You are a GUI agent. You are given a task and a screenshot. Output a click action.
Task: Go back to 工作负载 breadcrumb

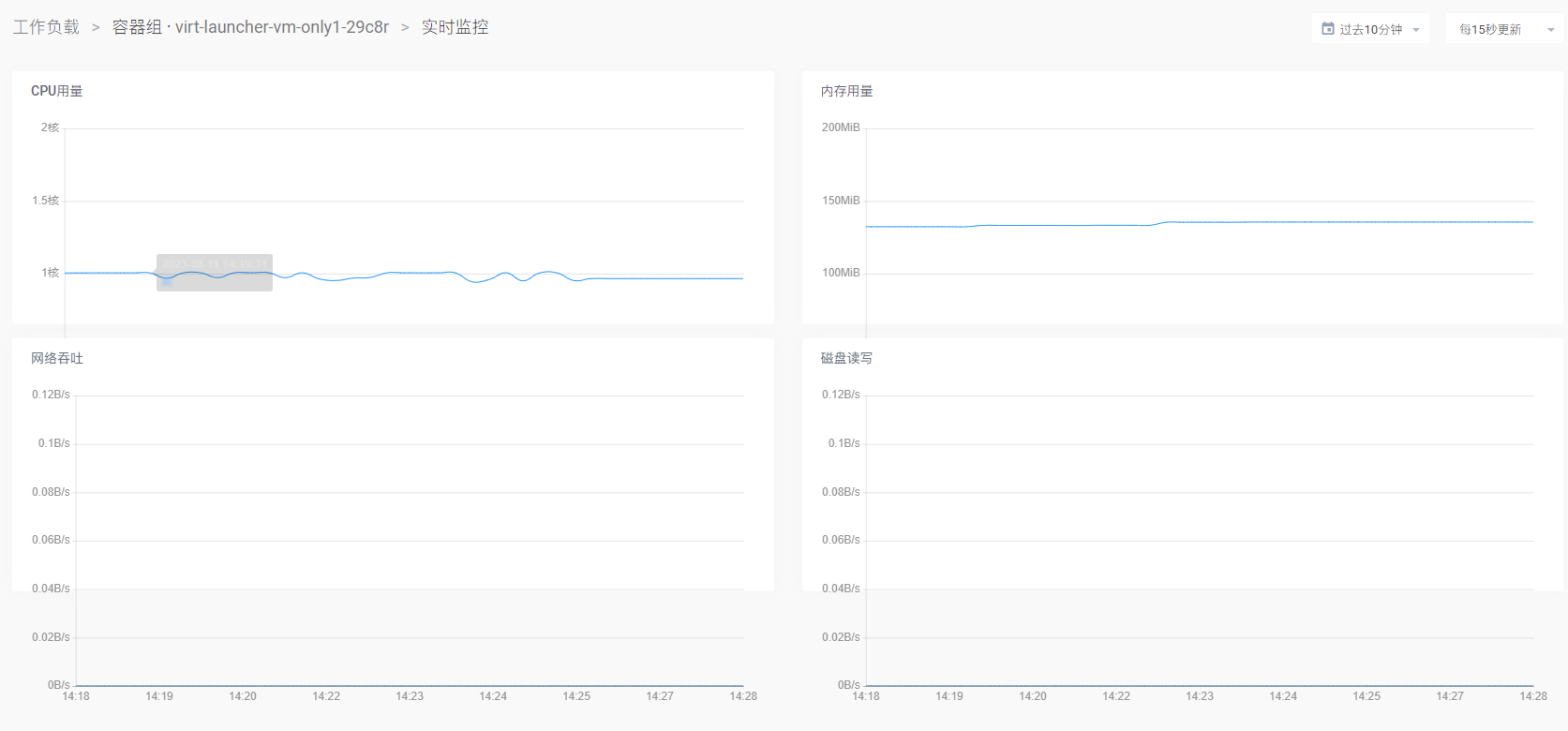[x=46, y=27]
